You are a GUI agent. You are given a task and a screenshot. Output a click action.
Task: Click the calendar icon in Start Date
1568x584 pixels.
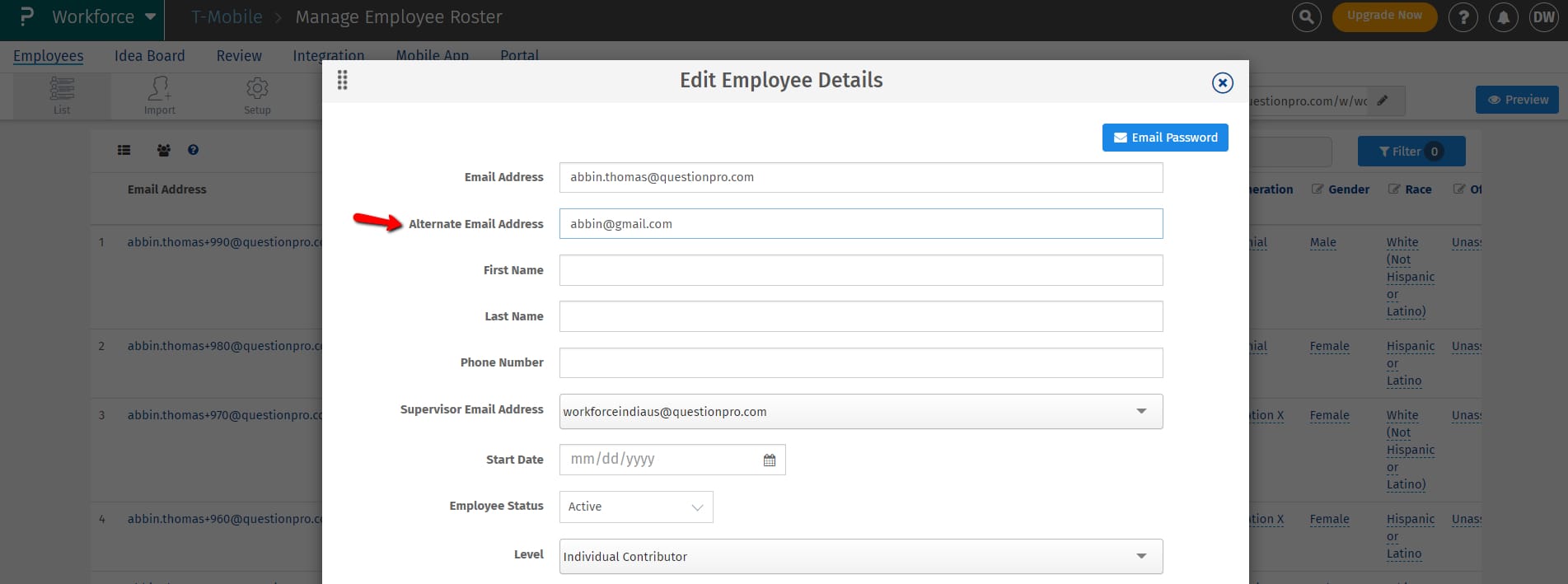769,460
